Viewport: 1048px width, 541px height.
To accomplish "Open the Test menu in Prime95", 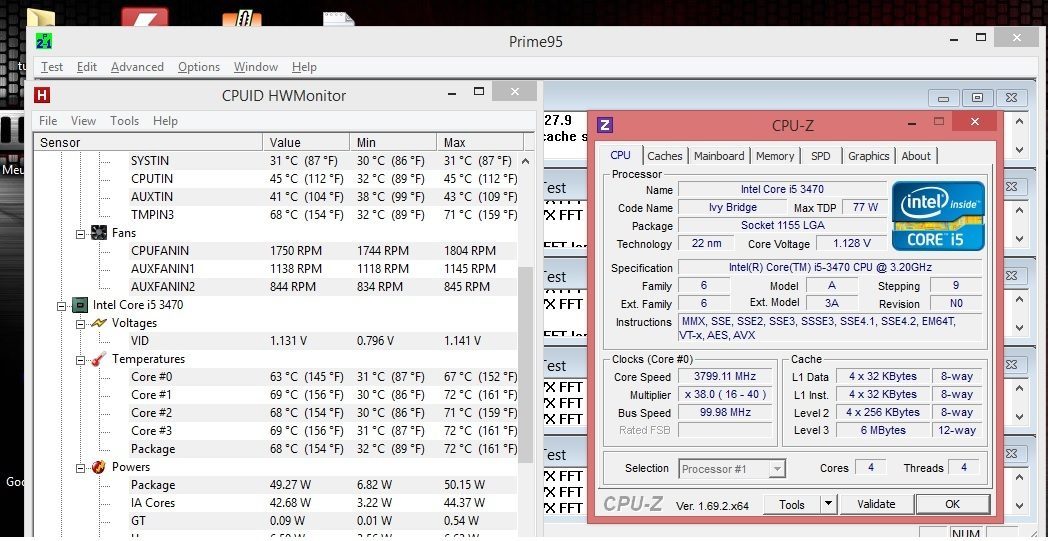I will [51, 67].
